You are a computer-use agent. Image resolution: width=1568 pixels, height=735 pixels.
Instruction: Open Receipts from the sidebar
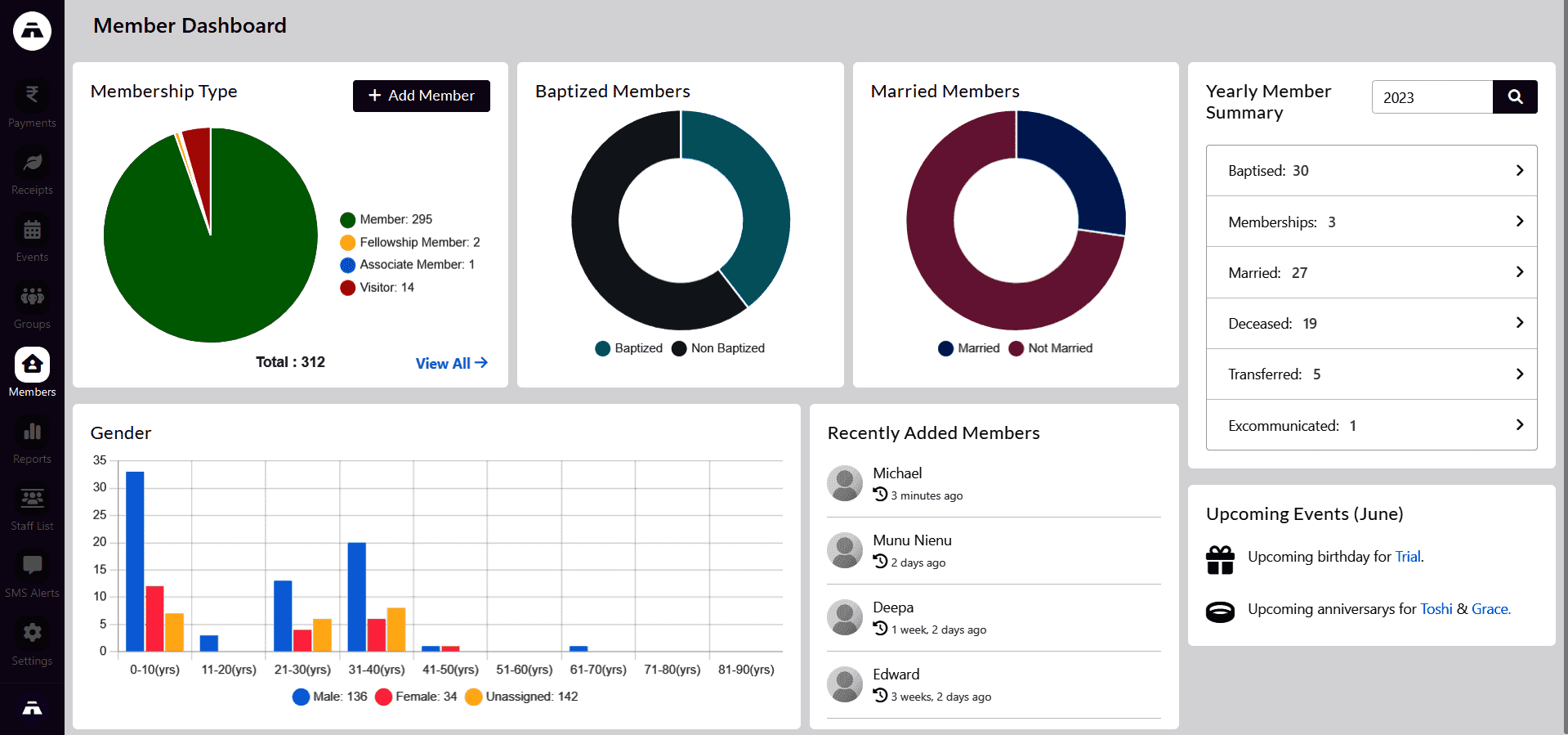coord(32,163)
